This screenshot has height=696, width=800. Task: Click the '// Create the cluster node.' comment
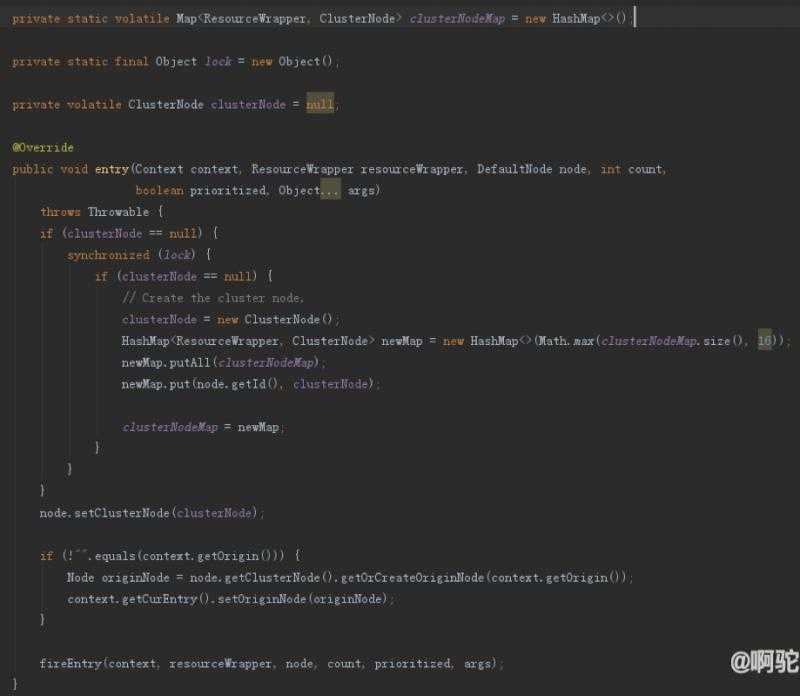[213, 298]
